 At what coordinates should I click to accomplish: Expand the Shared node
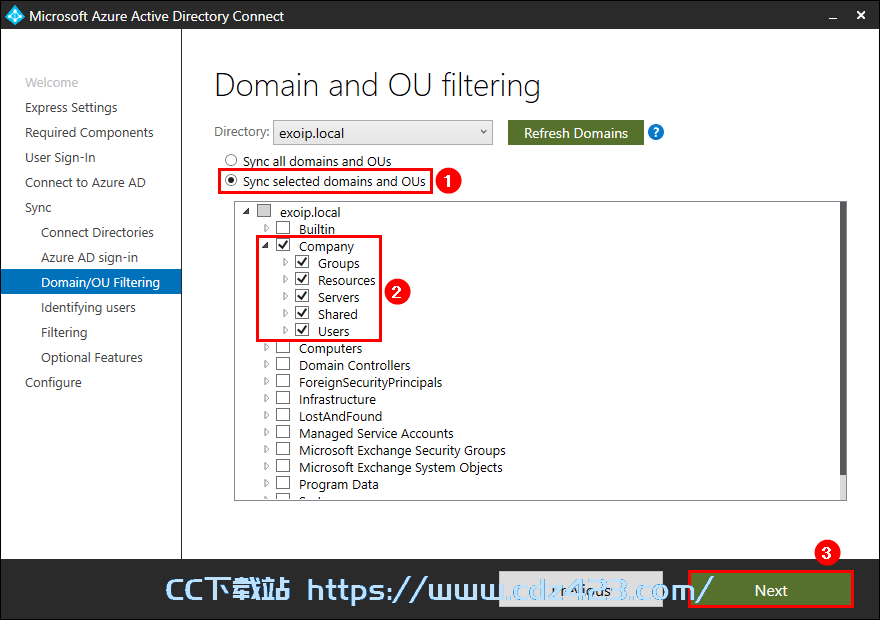tap(285, 313)
